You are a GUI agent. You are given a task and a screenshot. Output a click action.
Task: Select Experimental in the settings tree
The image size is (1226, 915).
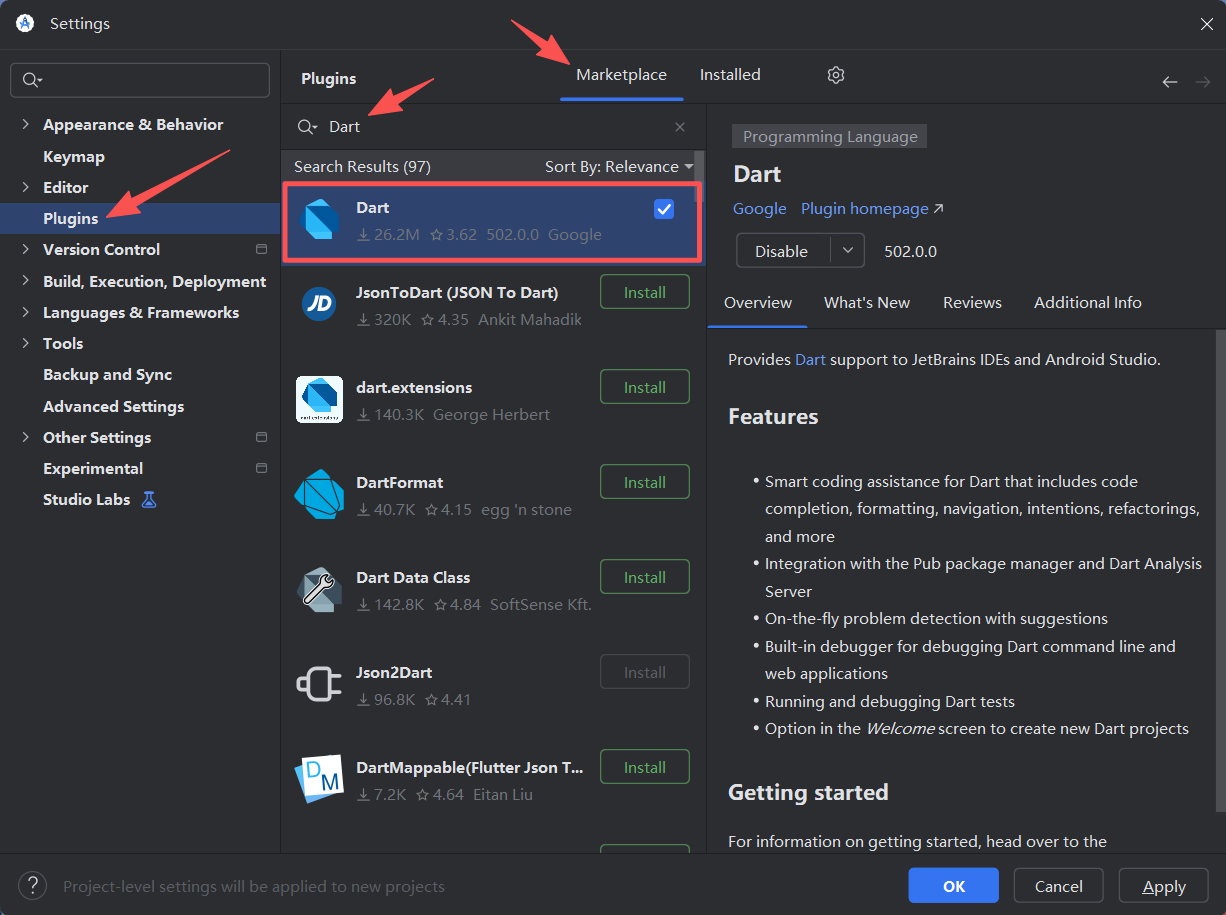coord(93,468)
